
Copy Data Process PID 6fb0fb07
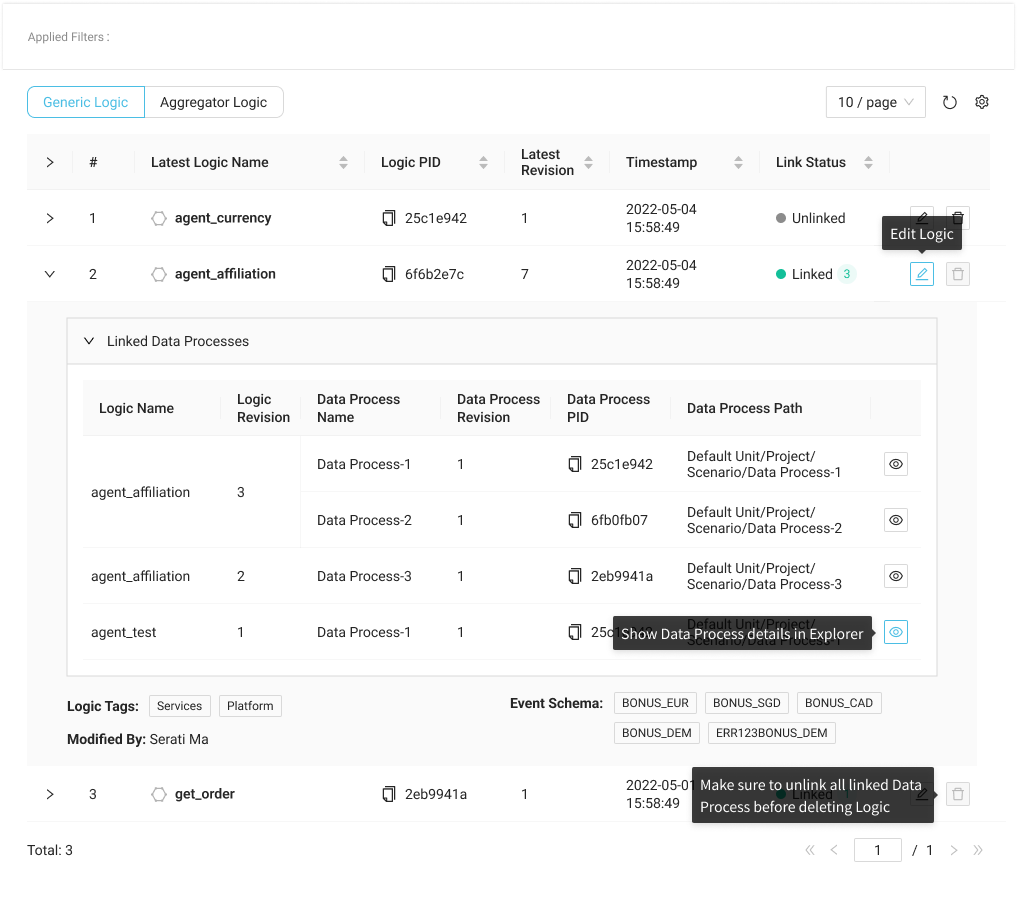(x=575, y=520)
